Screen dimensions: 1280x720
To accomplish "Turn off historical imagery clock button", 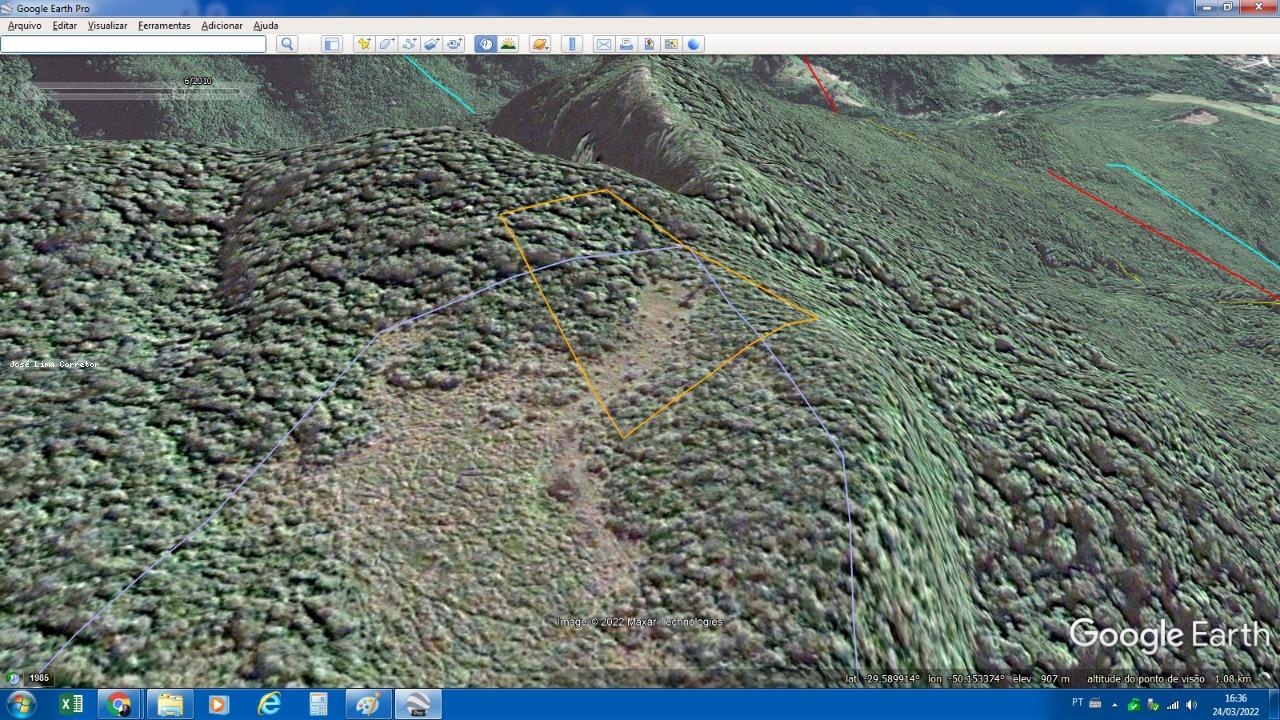I will [485, 44].
